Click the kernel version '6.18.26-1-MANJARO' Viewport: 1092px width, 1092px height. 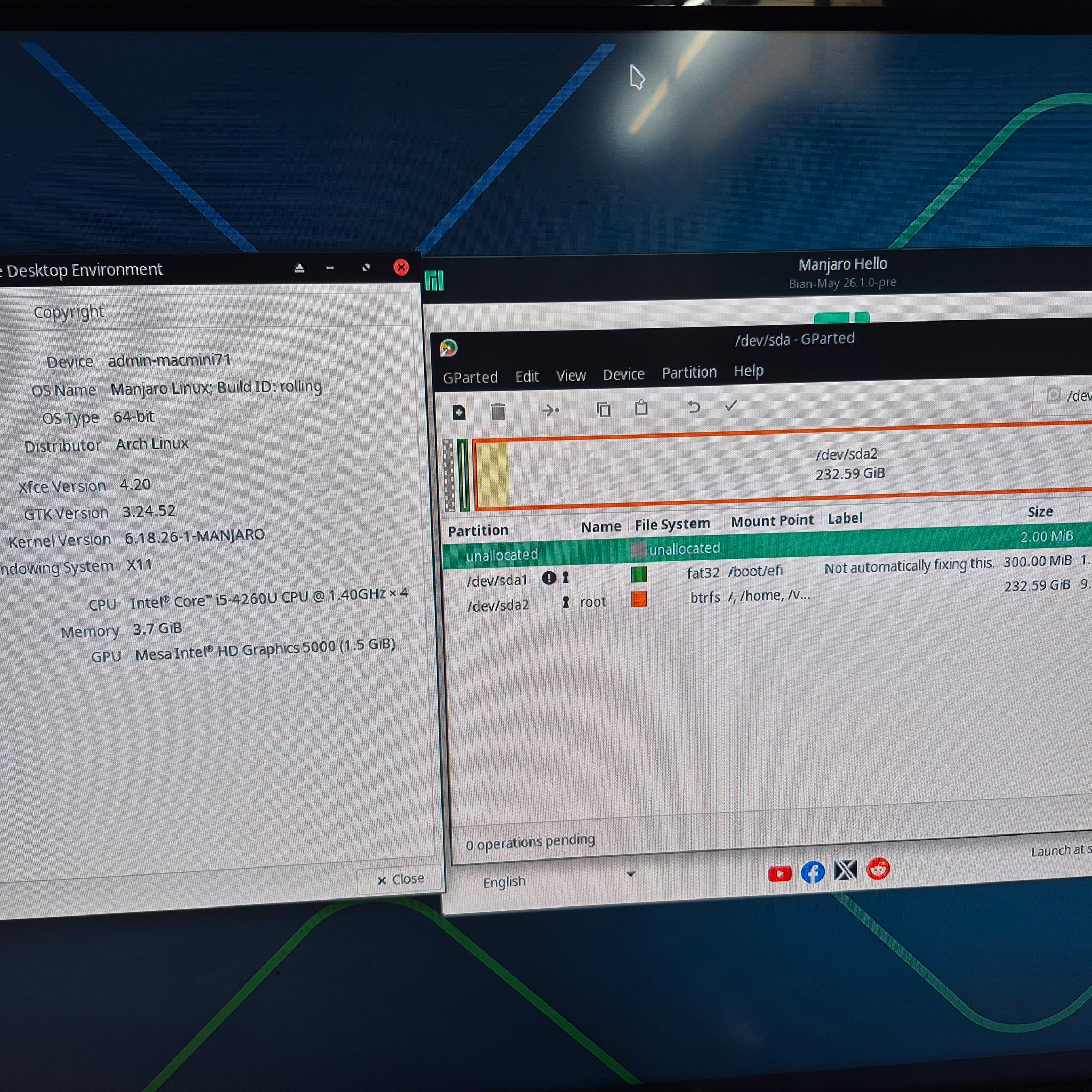coord(195,536)
